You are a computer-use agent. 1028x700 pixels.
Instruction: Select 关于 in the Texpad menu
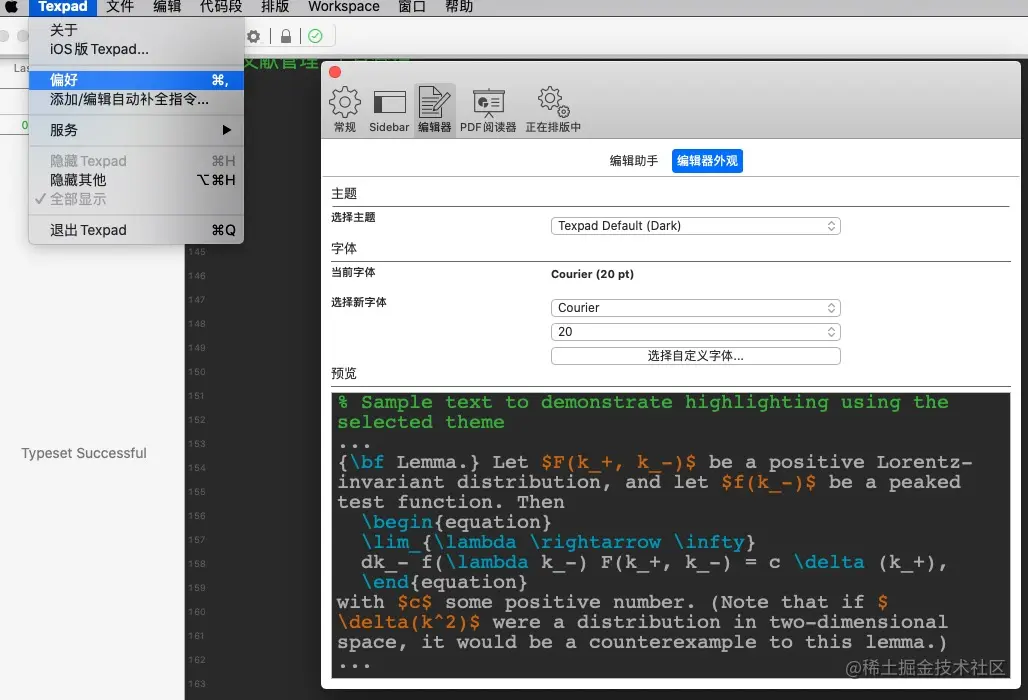pos(136,30)
